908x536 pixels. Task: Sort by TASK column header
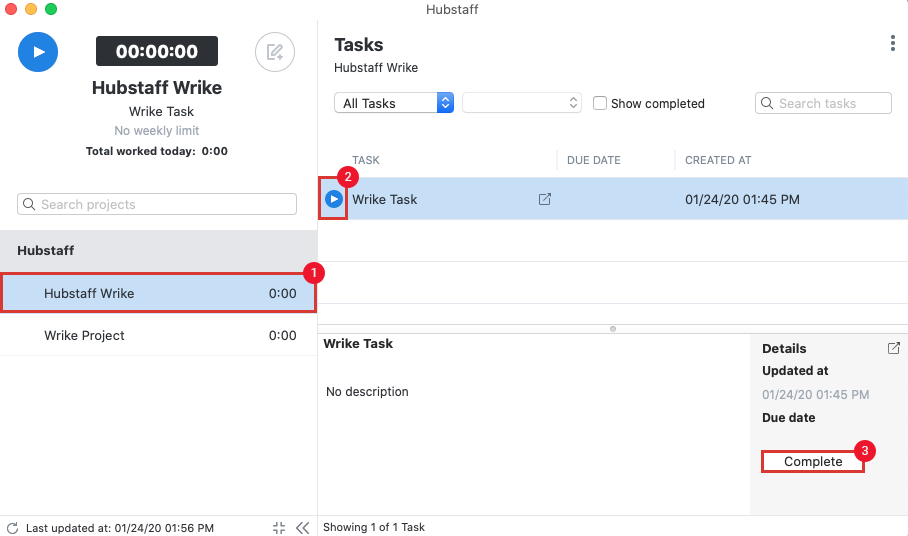pos(366,160)
